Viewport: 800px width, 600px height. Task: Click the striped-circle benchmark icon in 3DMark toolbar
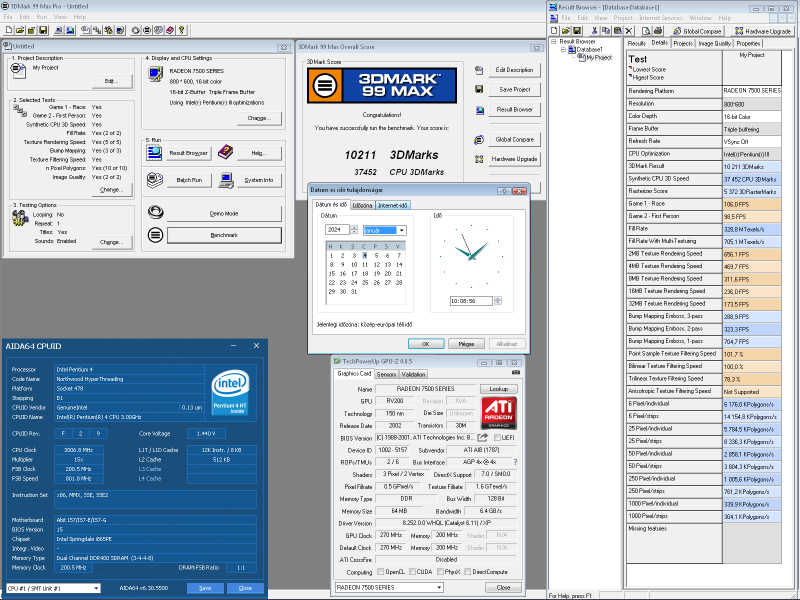(147, 30)
